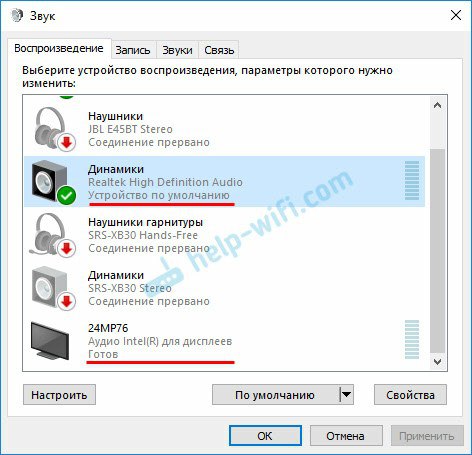The height and width of the screenshot is (455, 472).
Task: Select the JBL E45BT Stereo headphones icon
Action: (x=53, y=129)
